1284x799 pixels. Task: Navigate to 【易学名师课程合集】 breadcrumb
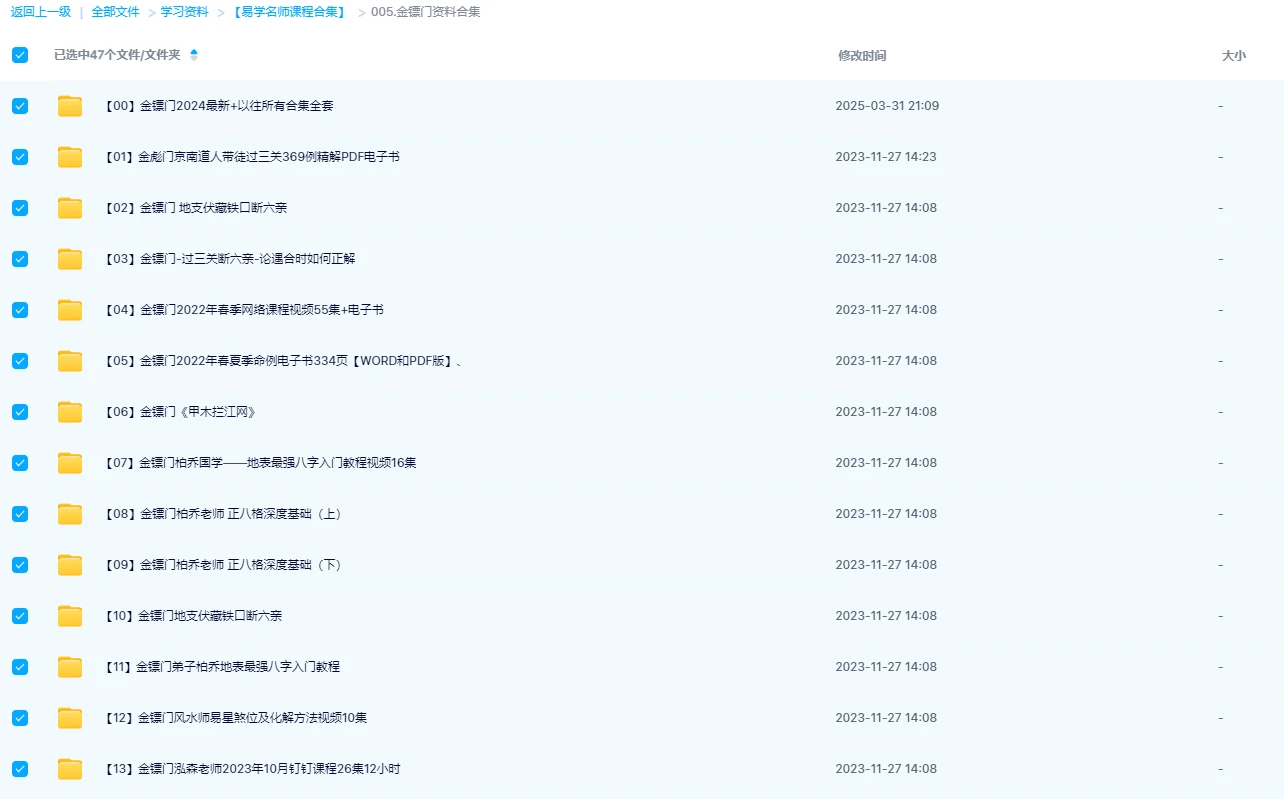pyautogui.click(x=287, y=12)
